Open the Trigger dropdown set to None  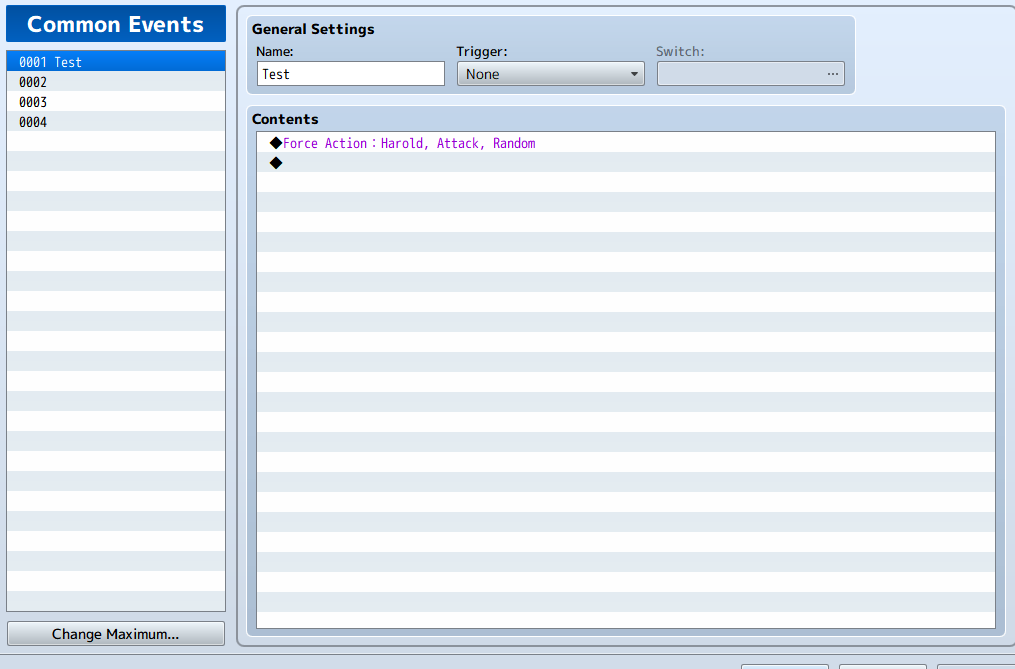coord(550,74)
